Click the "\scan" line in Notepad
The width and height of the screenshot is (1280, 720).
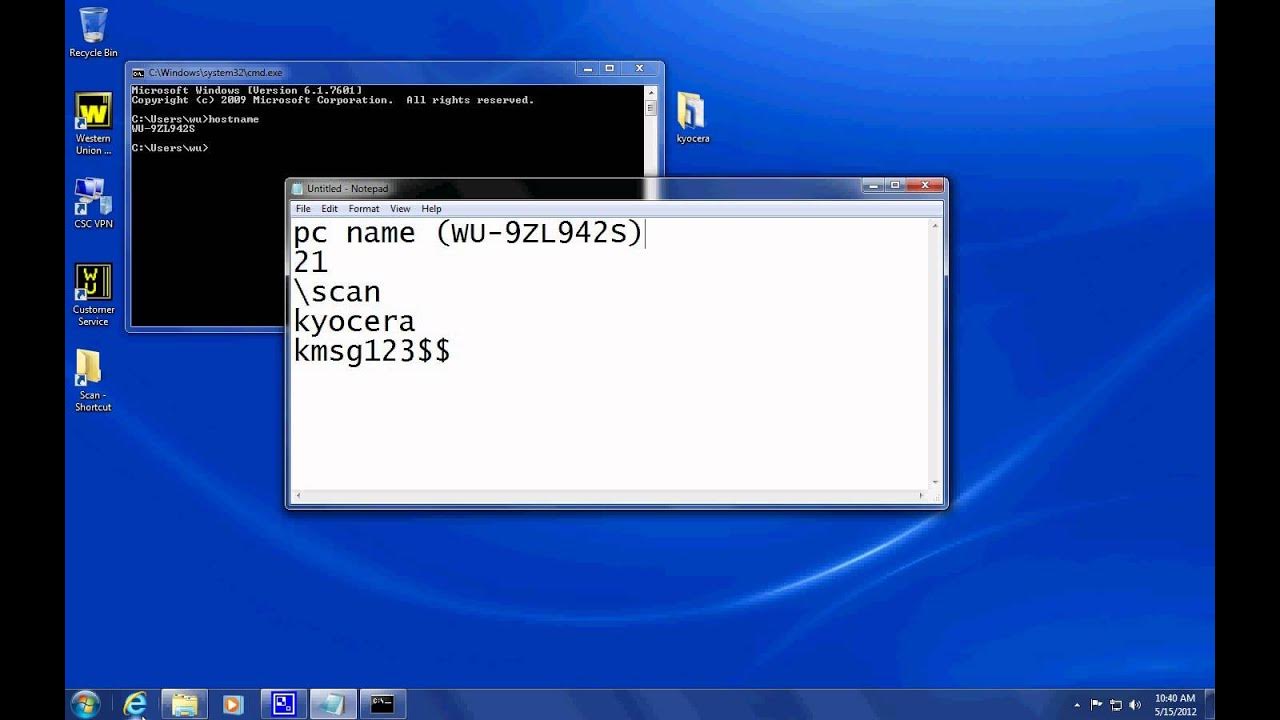pyautogui.click(x=337, y=292)
